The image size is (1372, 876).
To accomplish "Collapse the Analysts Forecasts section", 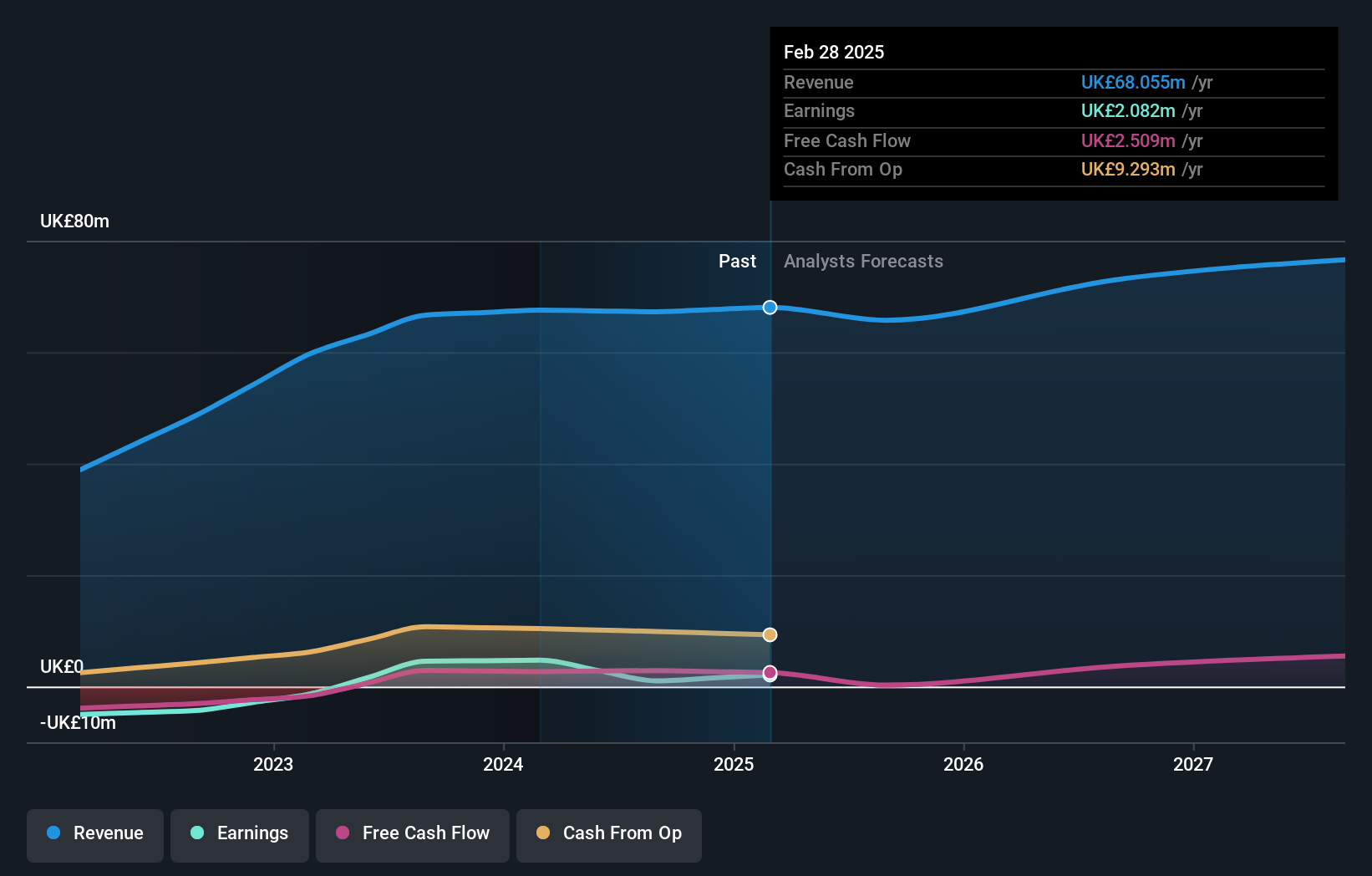I will (x=863, y=261).
